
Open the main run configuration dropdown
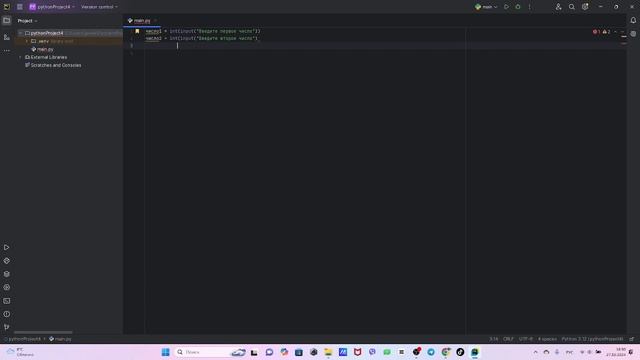pyautogui.click(x=486, y=7)
